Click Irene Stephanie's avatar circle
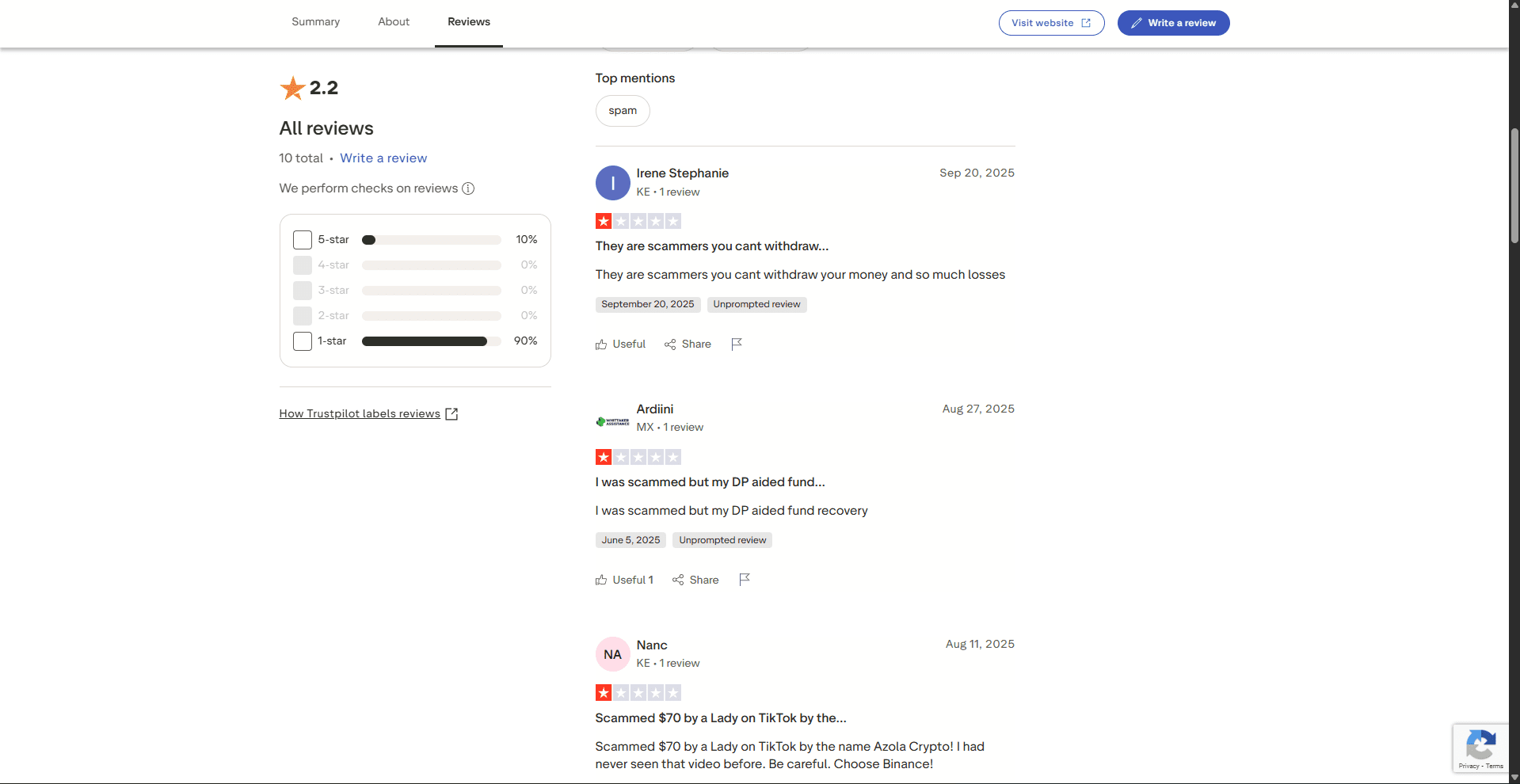This screenshot has width=1520, height=784. point(612,183)
